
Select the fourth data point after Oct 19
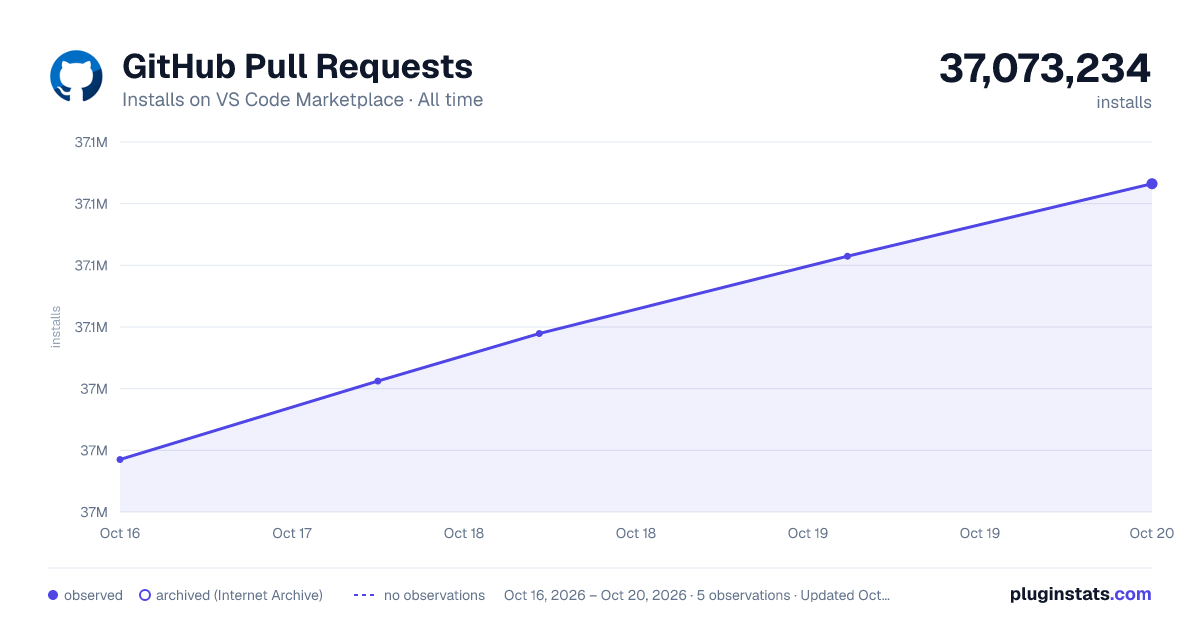tap(847, 256)
